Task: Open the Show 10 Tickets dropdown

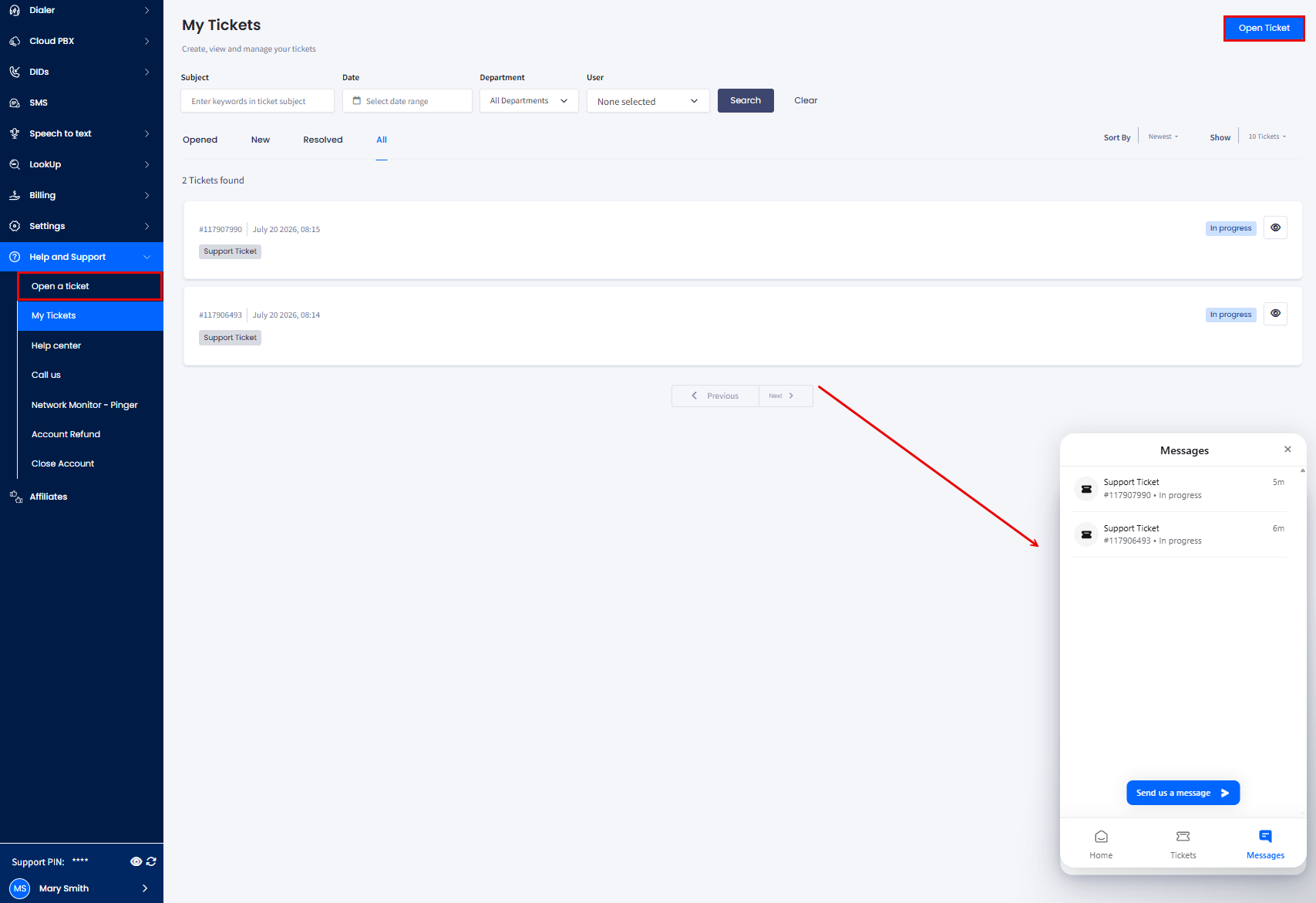Action: point(1267,136)
